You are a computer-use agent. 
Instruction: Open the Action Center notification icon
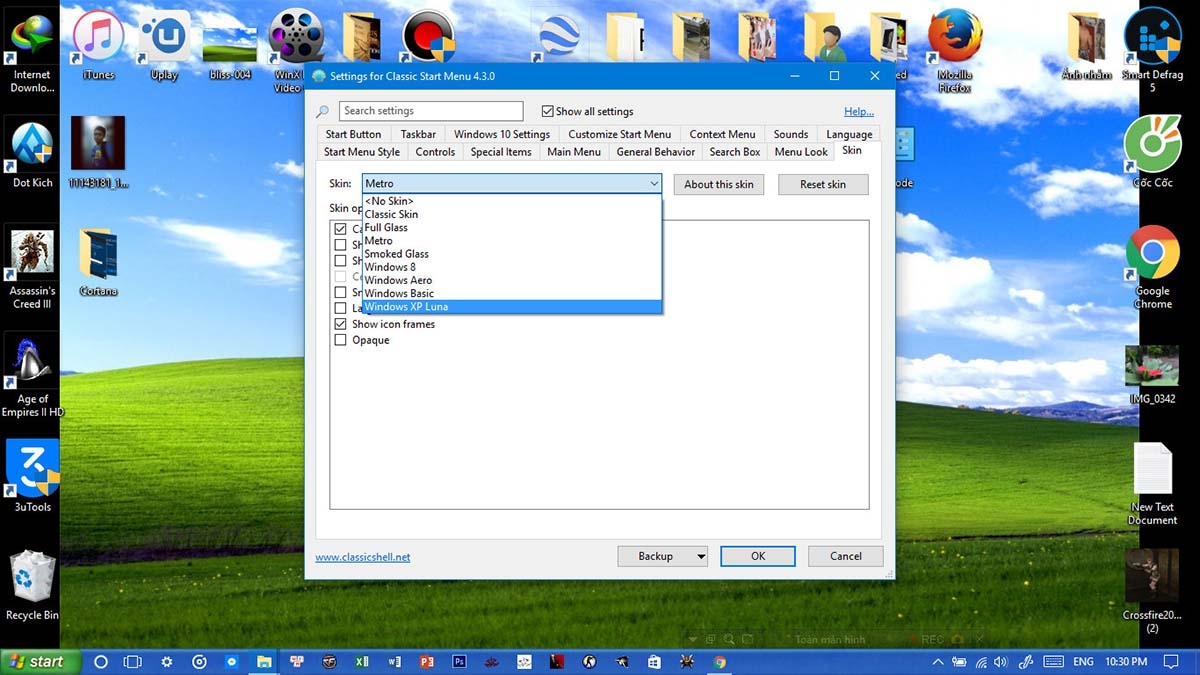coord(1172,662)
